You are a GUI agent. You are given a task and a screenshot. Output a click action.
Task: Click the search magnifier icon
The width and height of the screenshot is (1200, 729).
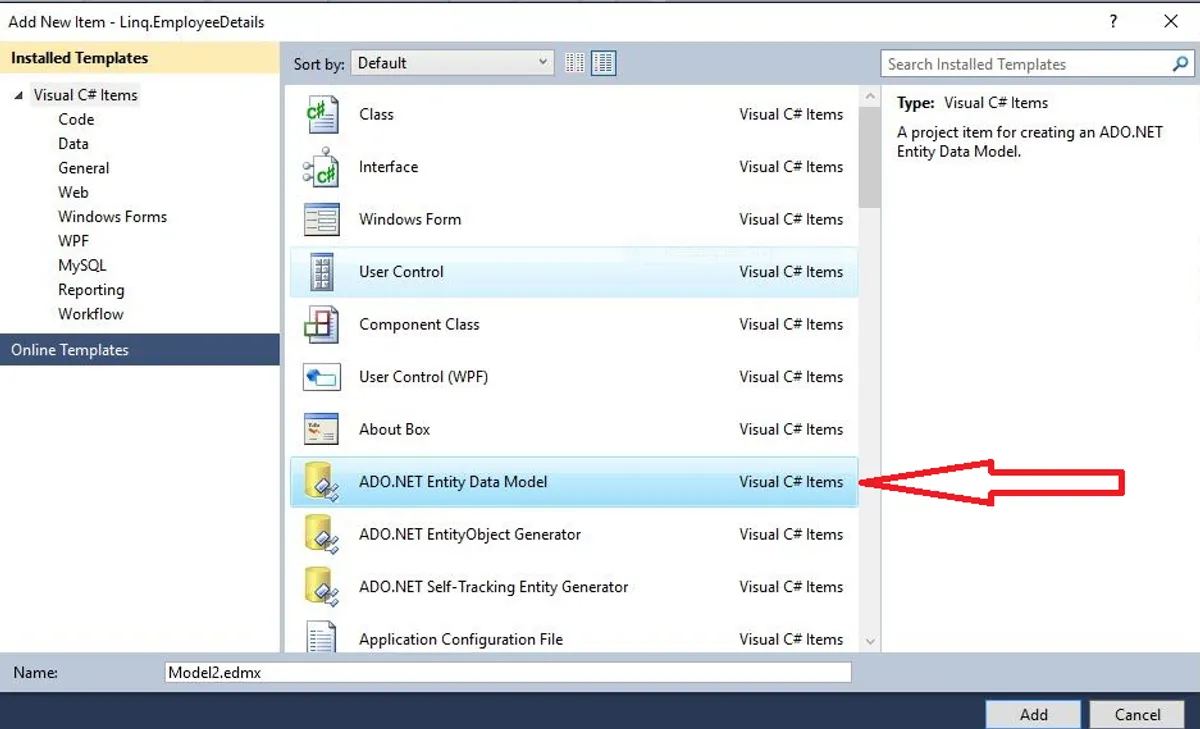(1180, 64)
